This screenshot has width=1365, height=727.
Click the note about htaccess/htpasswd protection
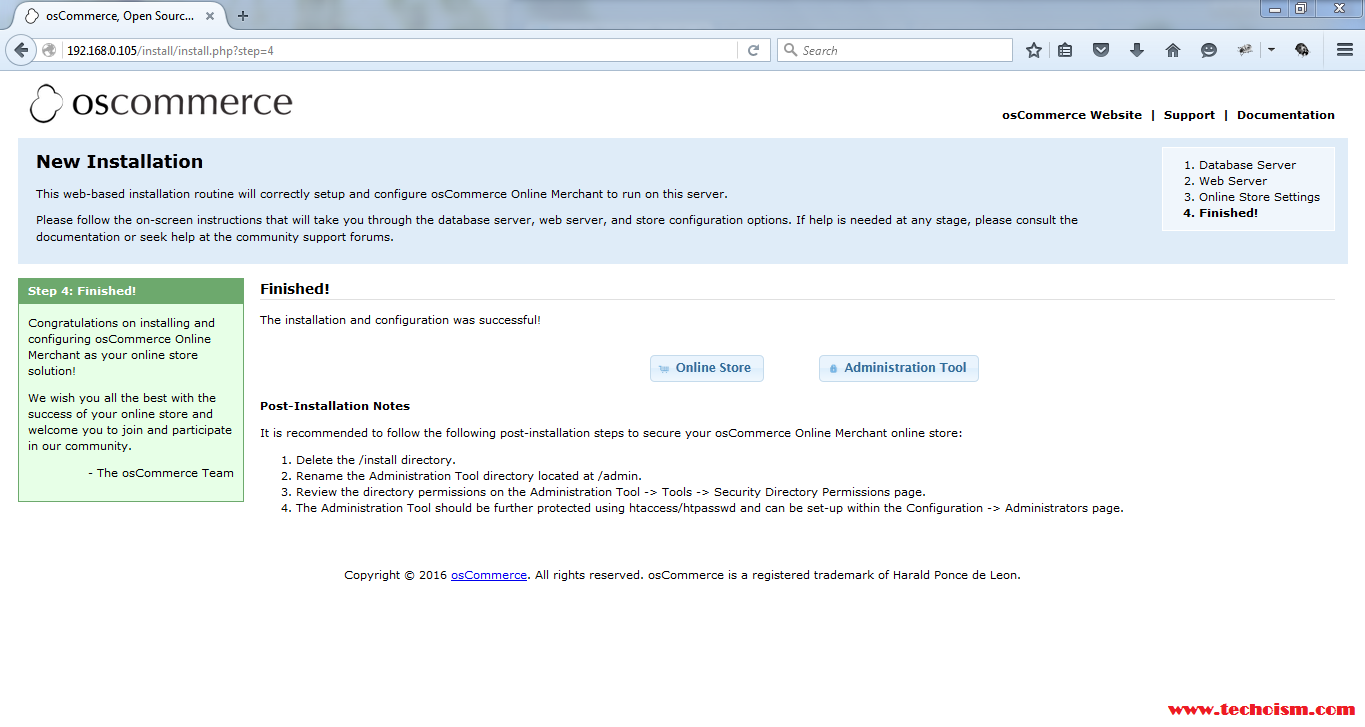pyautogui.click(x=710, y=508)
